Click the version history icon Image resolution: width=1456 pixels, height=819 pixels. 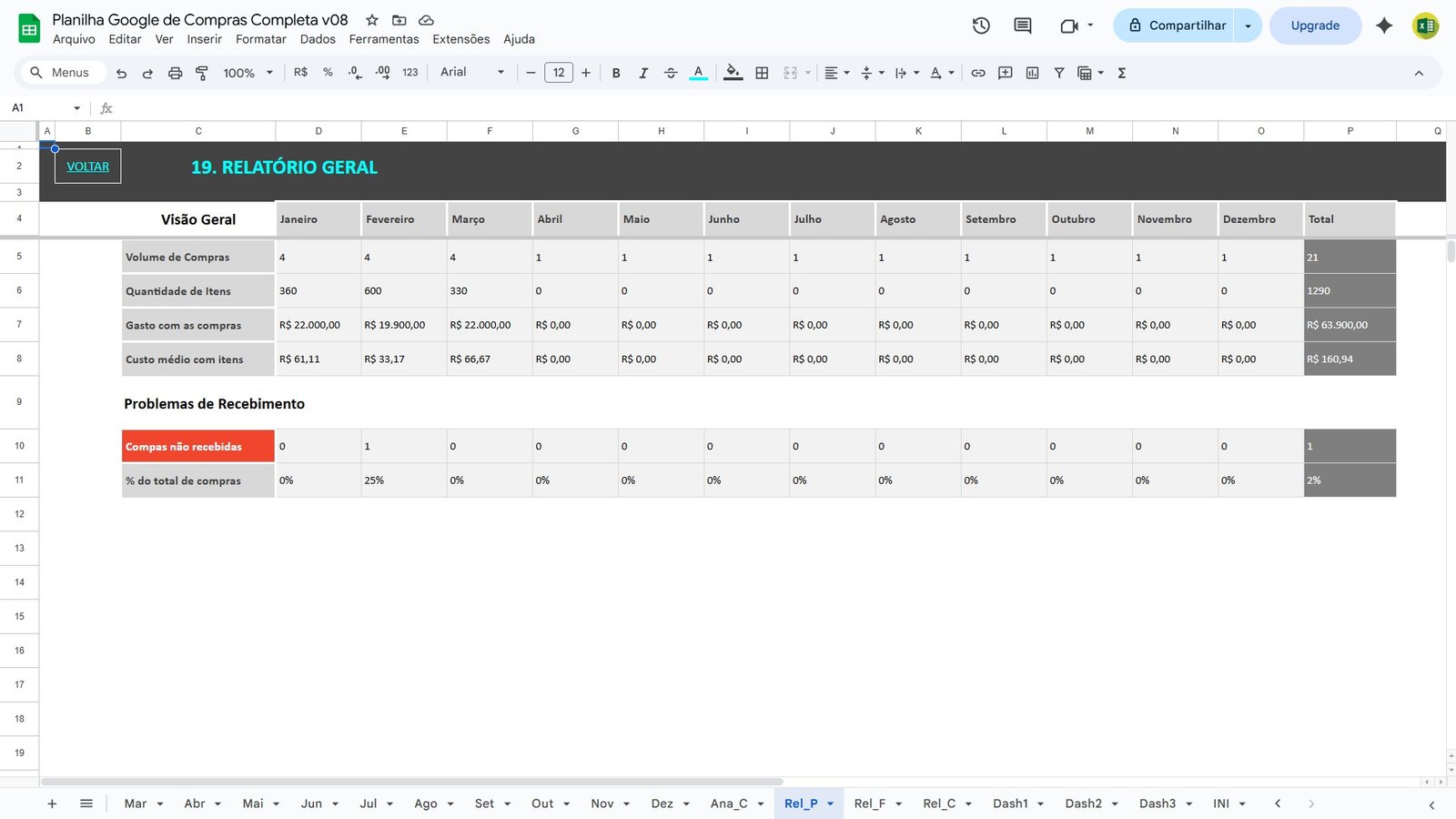(981, 25)
